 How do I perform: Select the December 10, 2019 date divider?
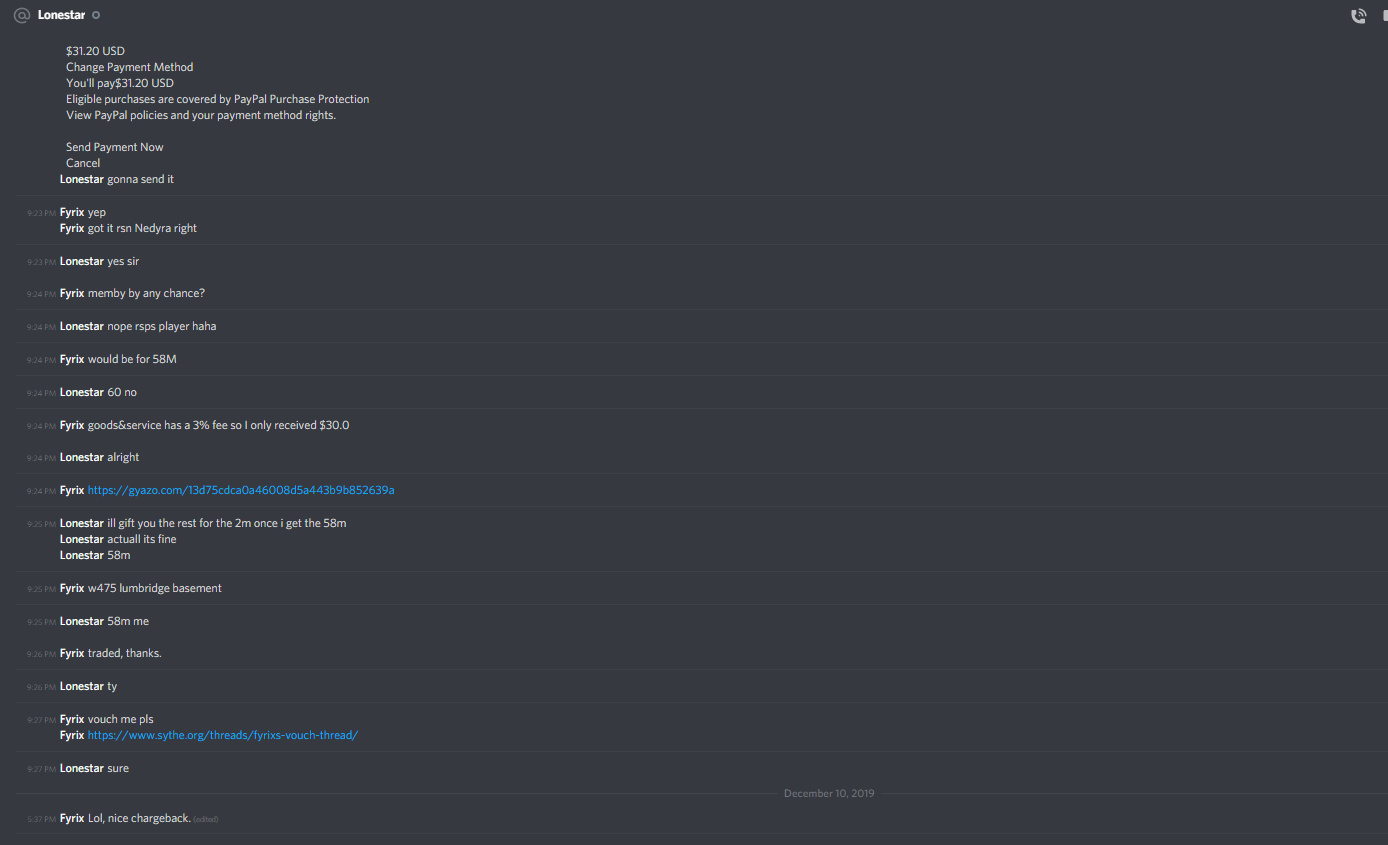click(829, 793)
